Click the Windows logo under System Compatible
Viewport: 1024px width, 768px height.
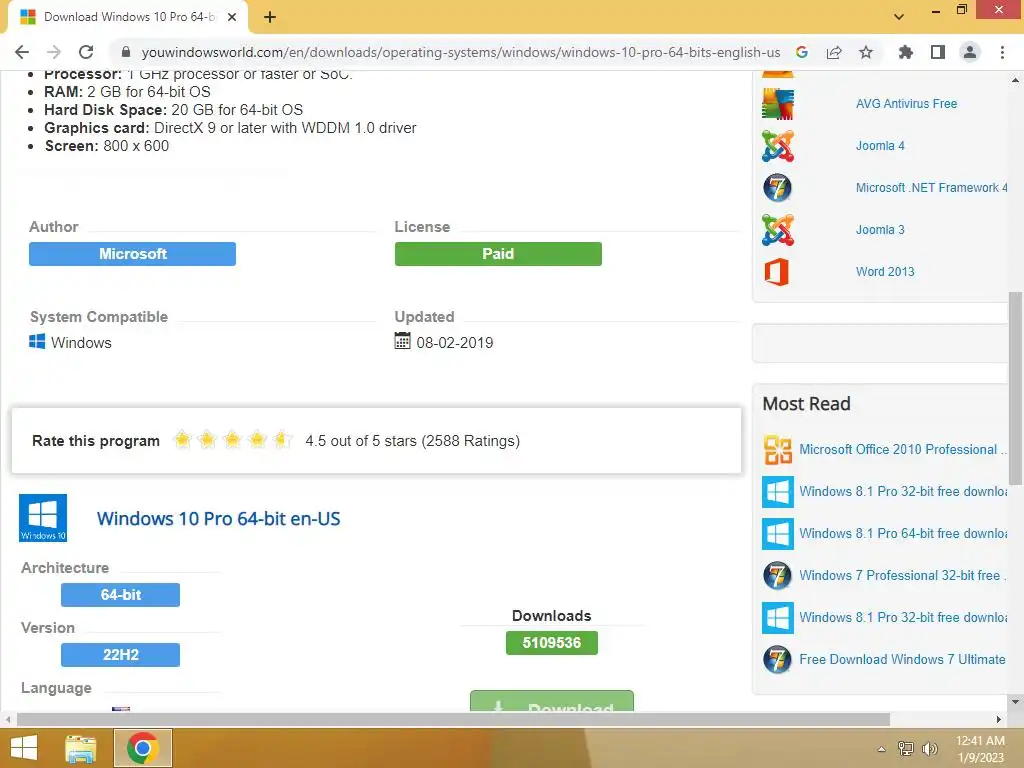point(37,342)
